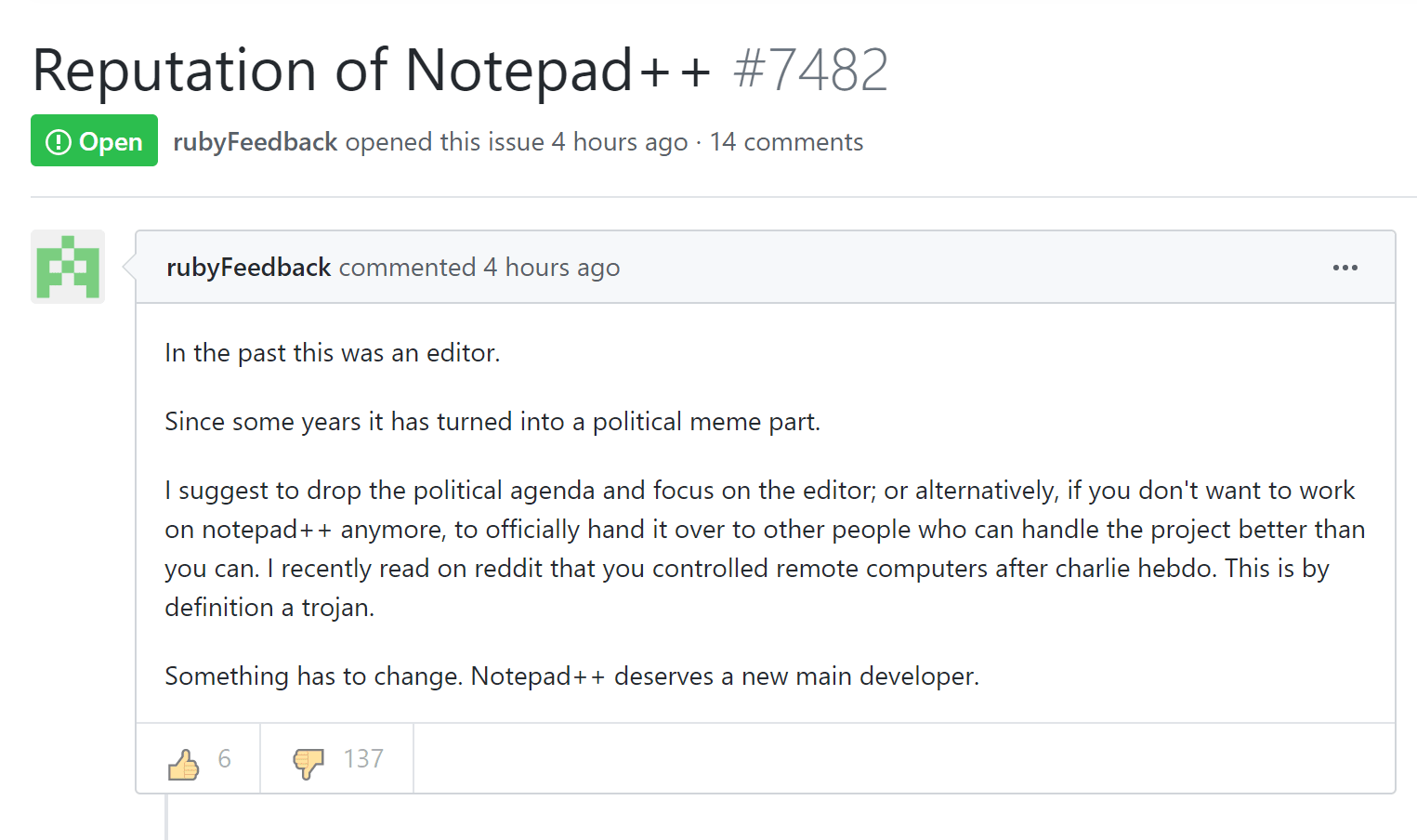Click rubyFeedback in the opened-issue byline
This screenshot has width=1417, height=840.
point(255,141)
